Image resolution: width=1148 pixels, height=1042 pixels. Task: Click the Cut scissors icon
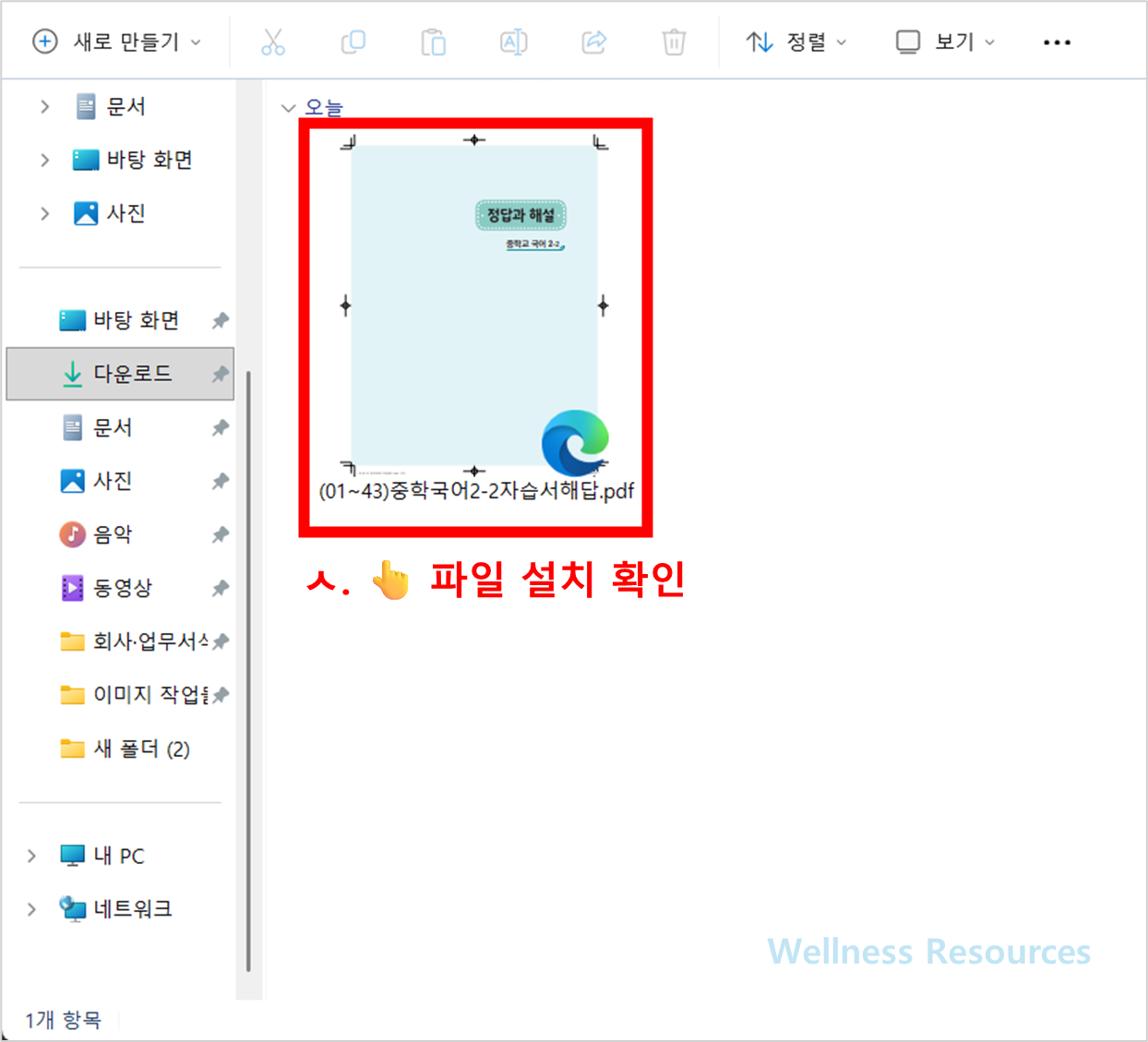[273, 42]
